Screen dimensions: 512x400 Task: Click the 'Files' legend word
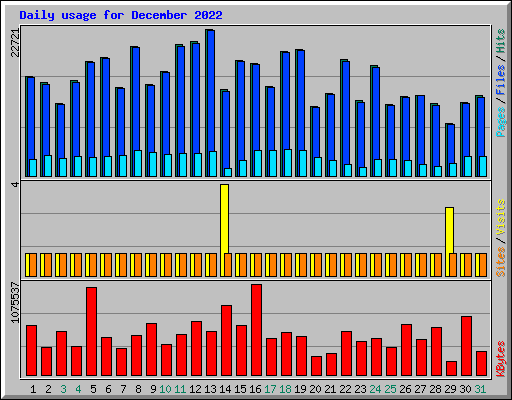[501, 80]
